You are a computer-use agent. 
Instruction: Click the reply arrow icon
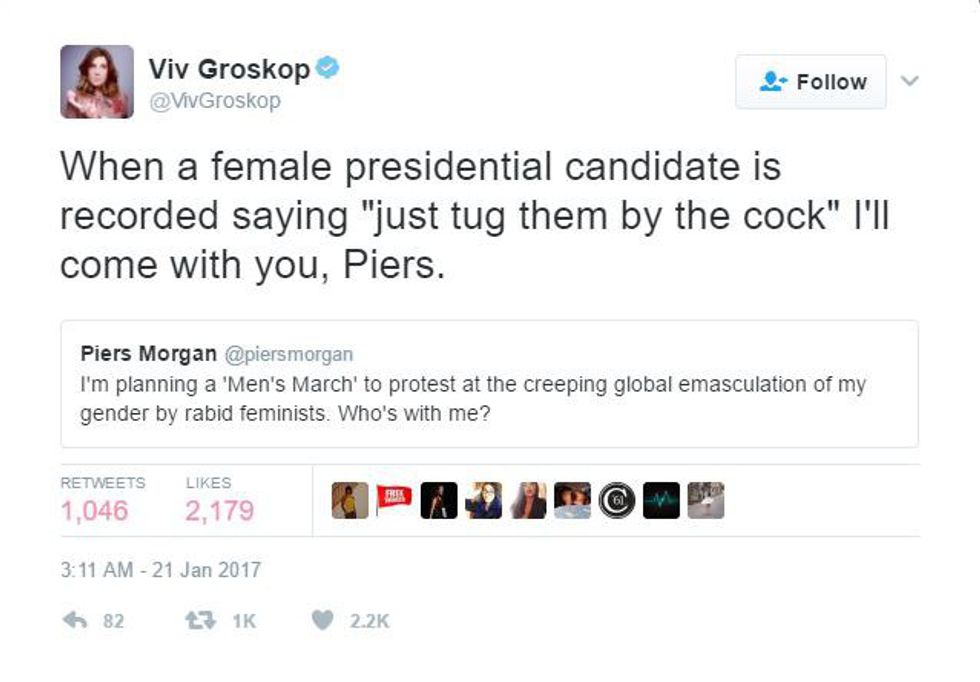click(x=74, y=621)
